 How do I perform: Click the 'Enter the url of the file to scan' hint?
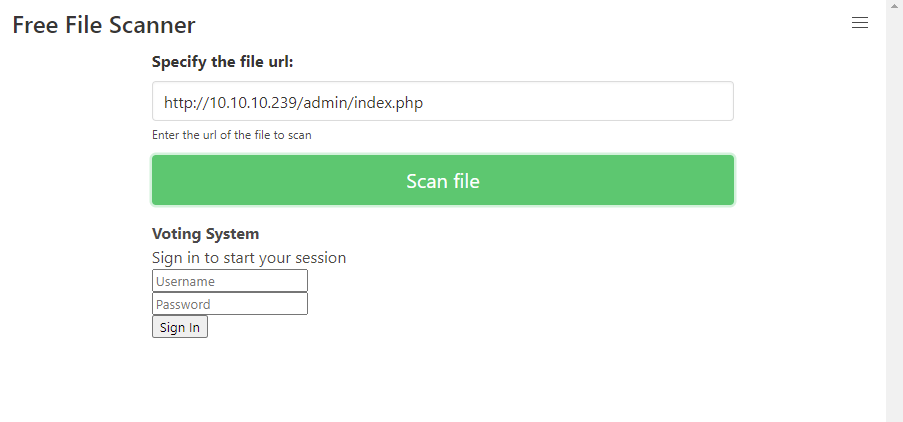pos(232,135)
